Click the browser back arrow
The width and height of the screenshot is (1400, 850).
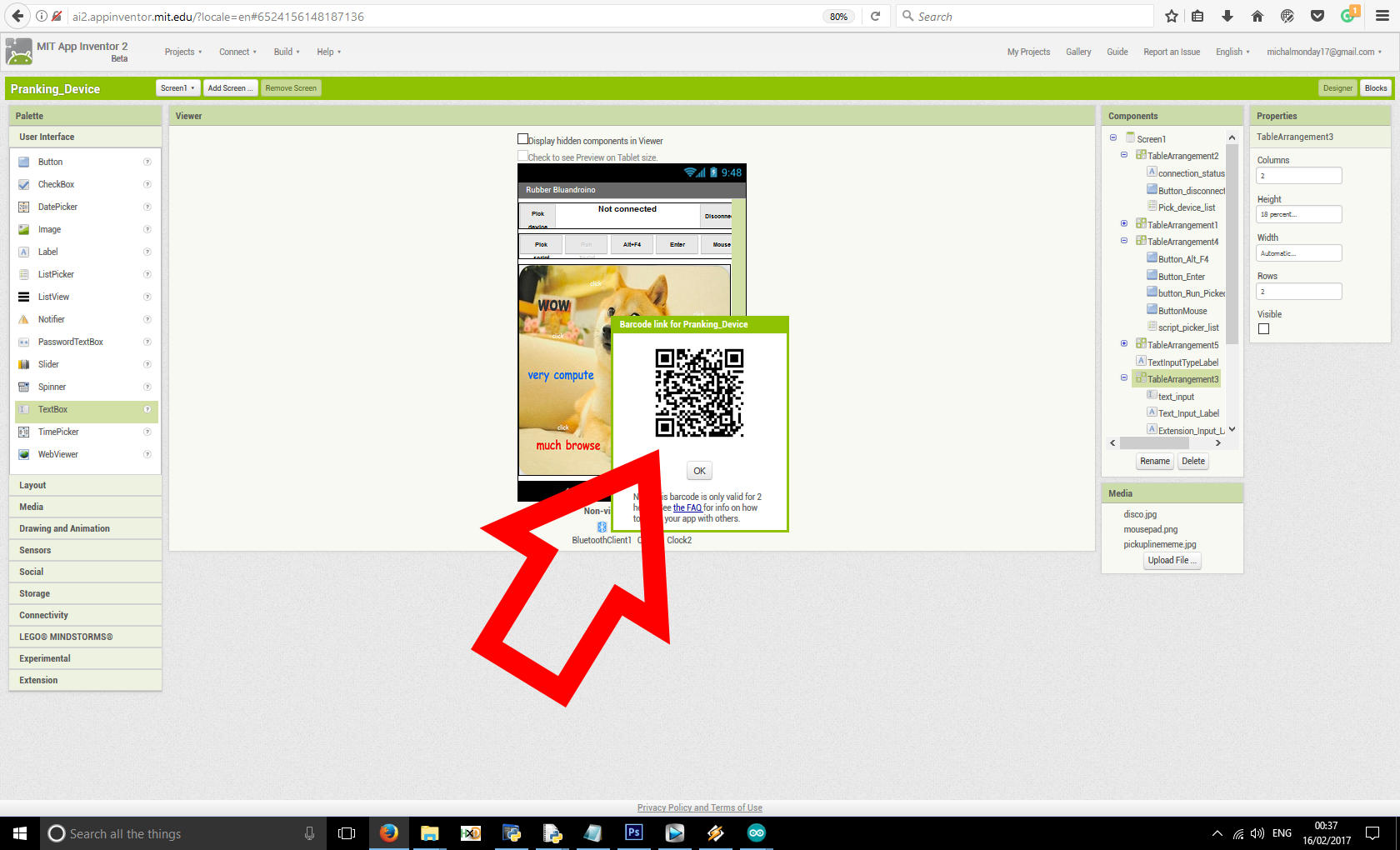coord(17,16)
